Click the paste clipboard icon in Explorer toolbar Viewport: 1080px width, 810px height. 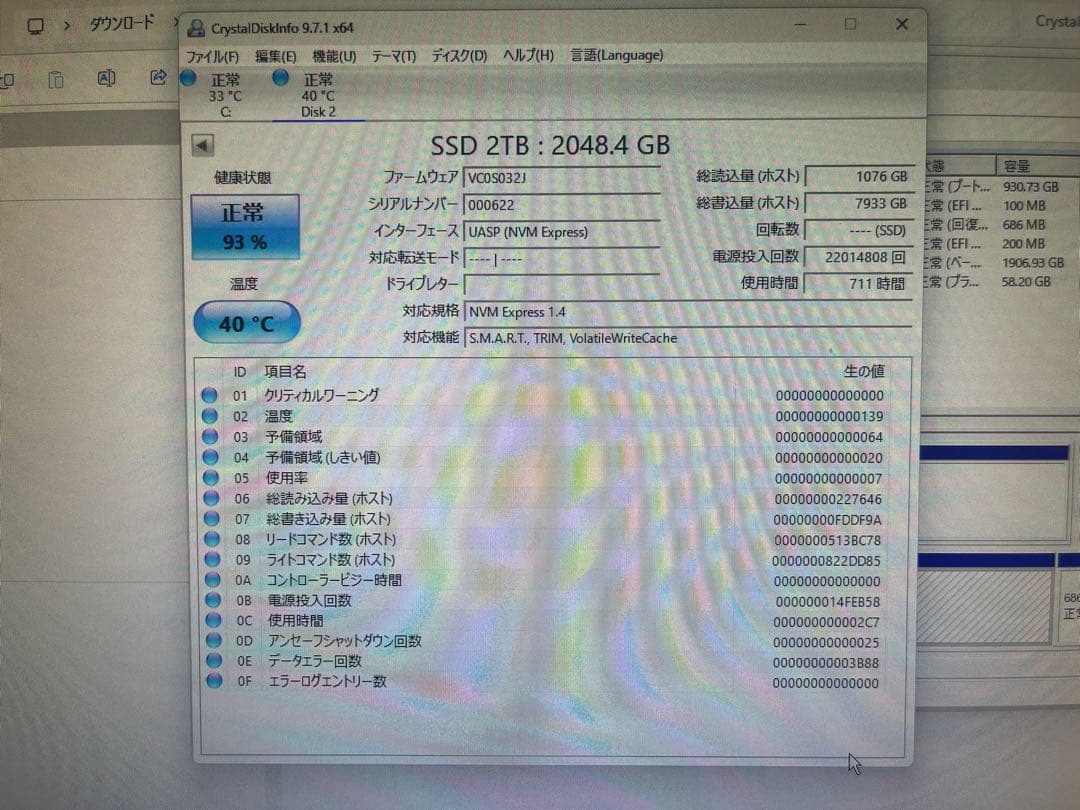(56, 80)
